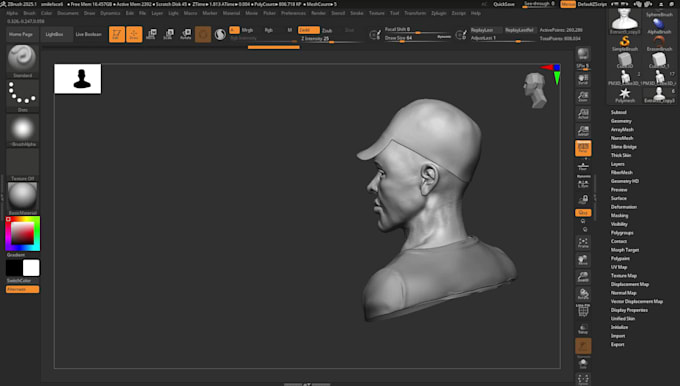Select the AlphaBrush tool
Screen dimensions: 680x386
tap(659, 25)
